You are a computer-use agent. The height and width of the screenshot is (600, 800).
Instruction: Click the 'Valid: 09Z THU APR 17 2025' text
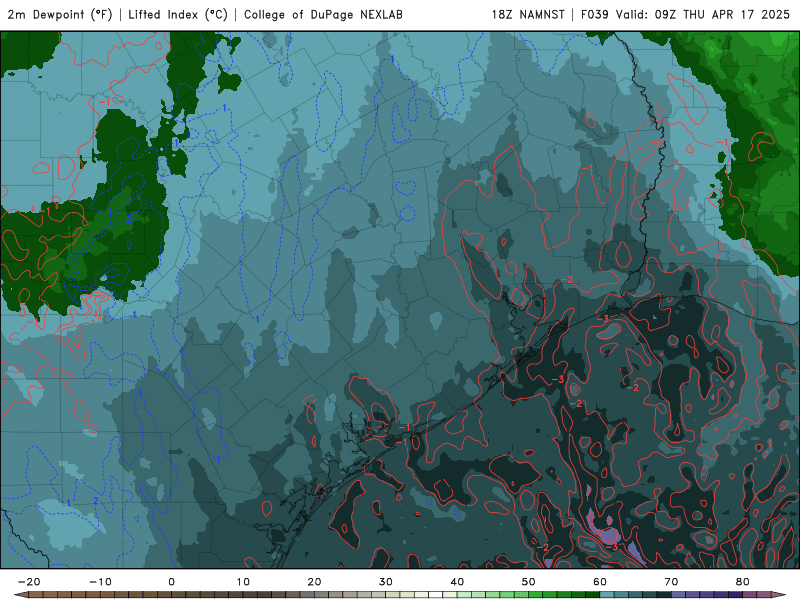(x=703, y=14)
